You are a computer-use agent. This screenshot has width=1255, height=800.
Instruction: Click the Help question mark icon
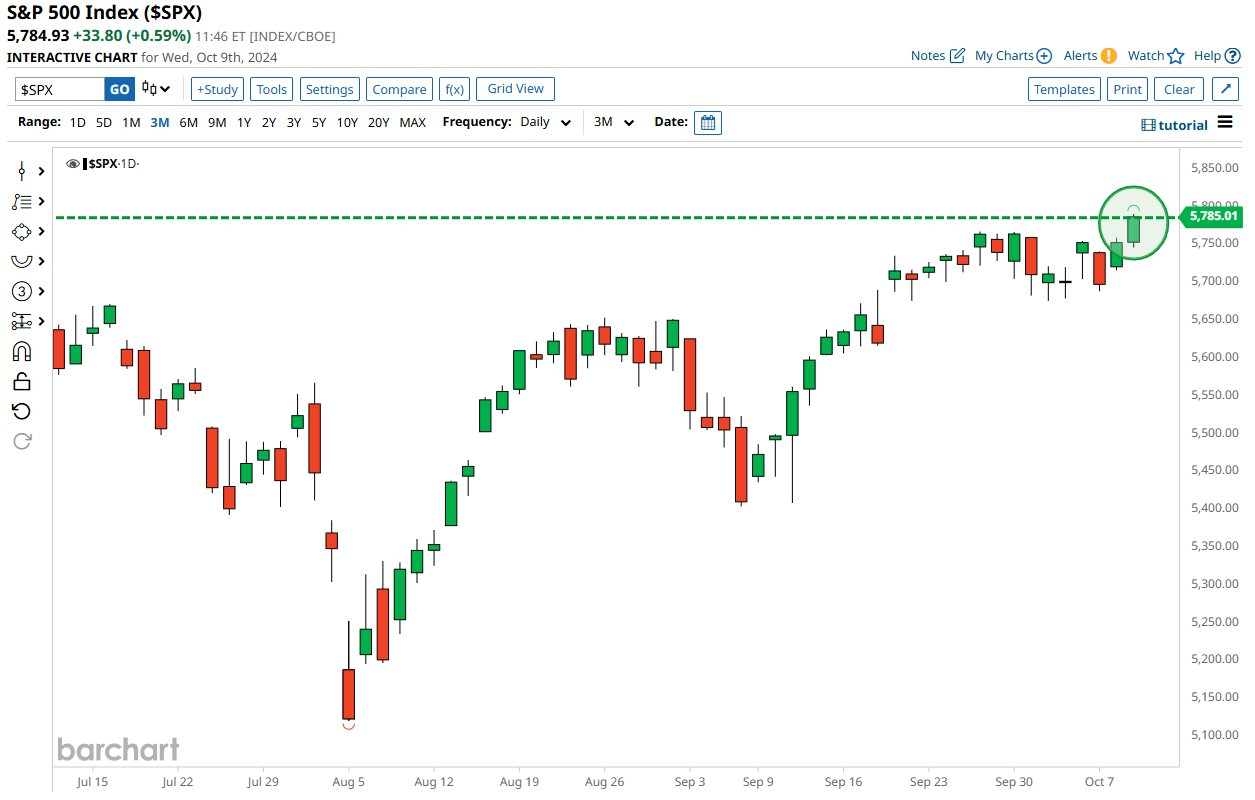[x=1233, y=56]
